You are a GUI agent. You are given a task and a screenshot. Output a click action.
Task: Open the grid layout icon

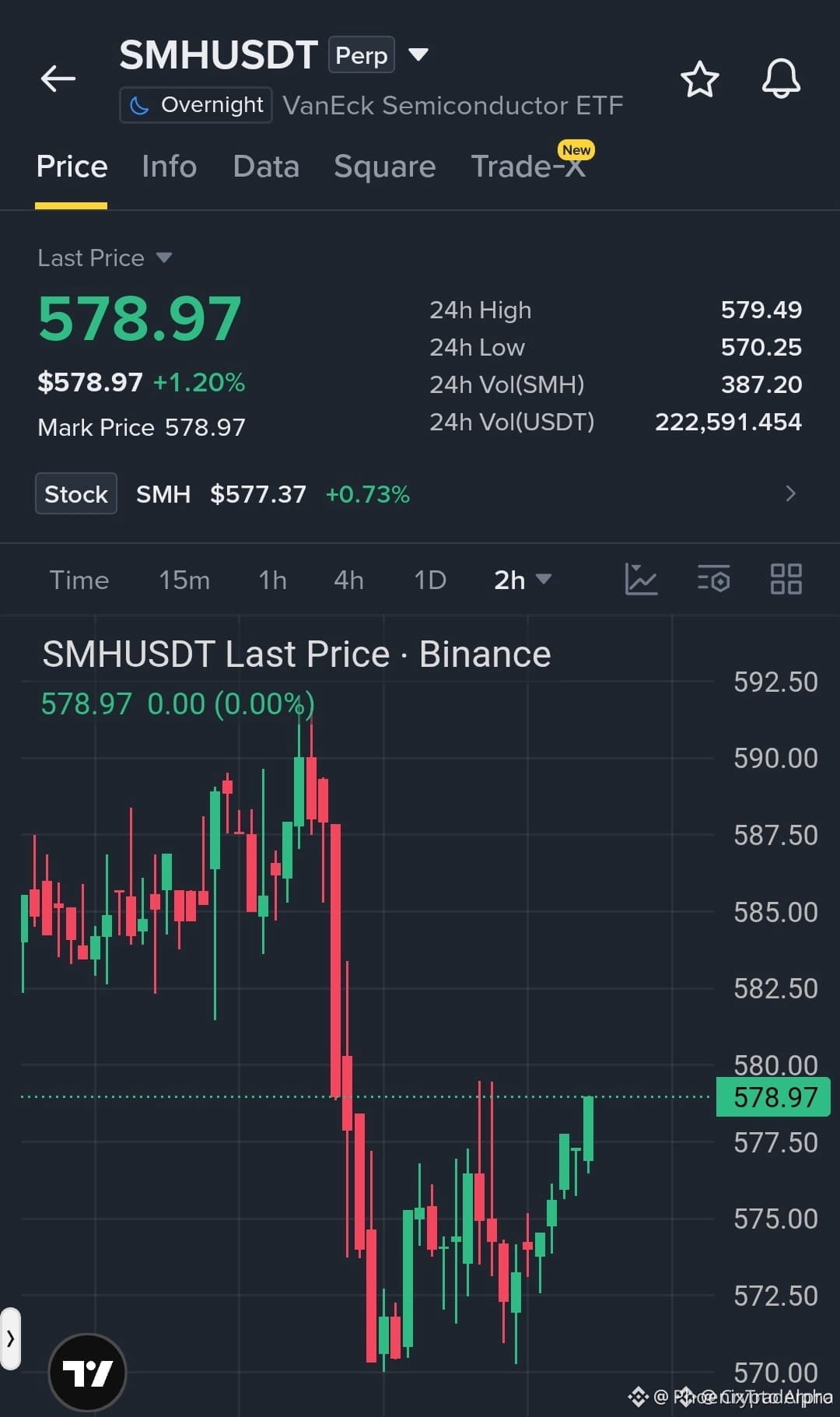pyautogui.click(x=786, y=580)
